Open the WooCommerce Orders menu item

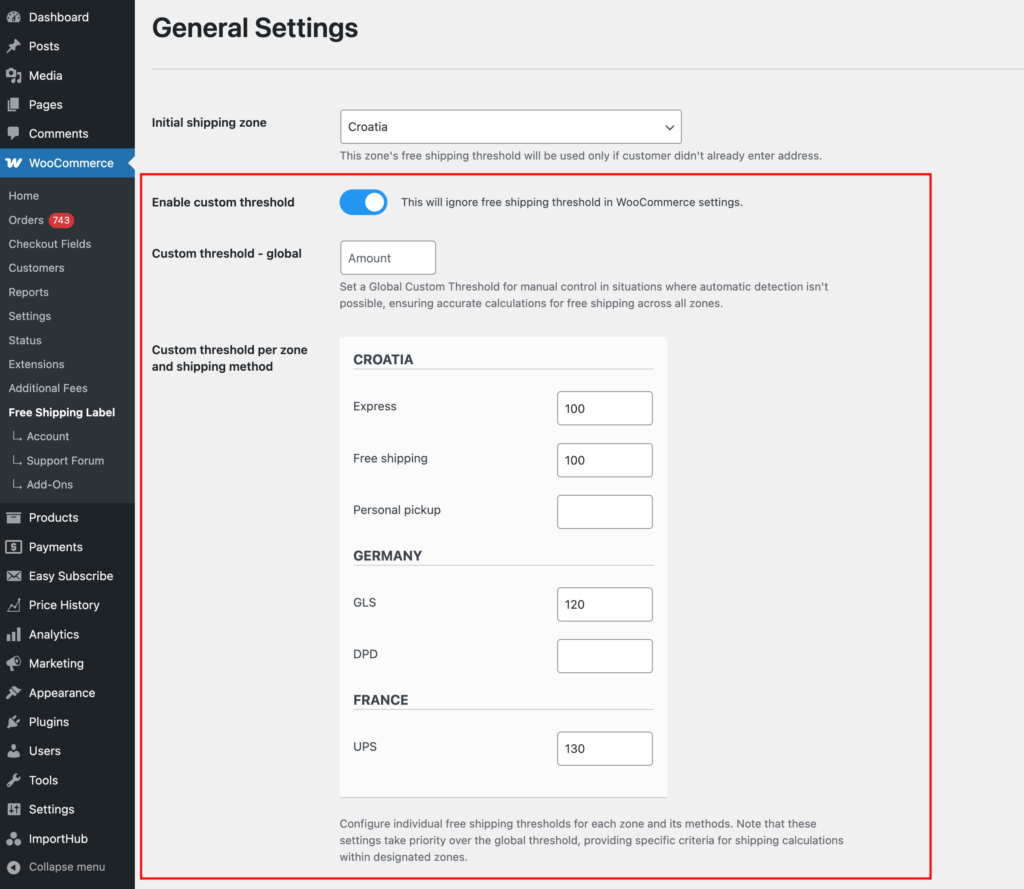(26, 220)
